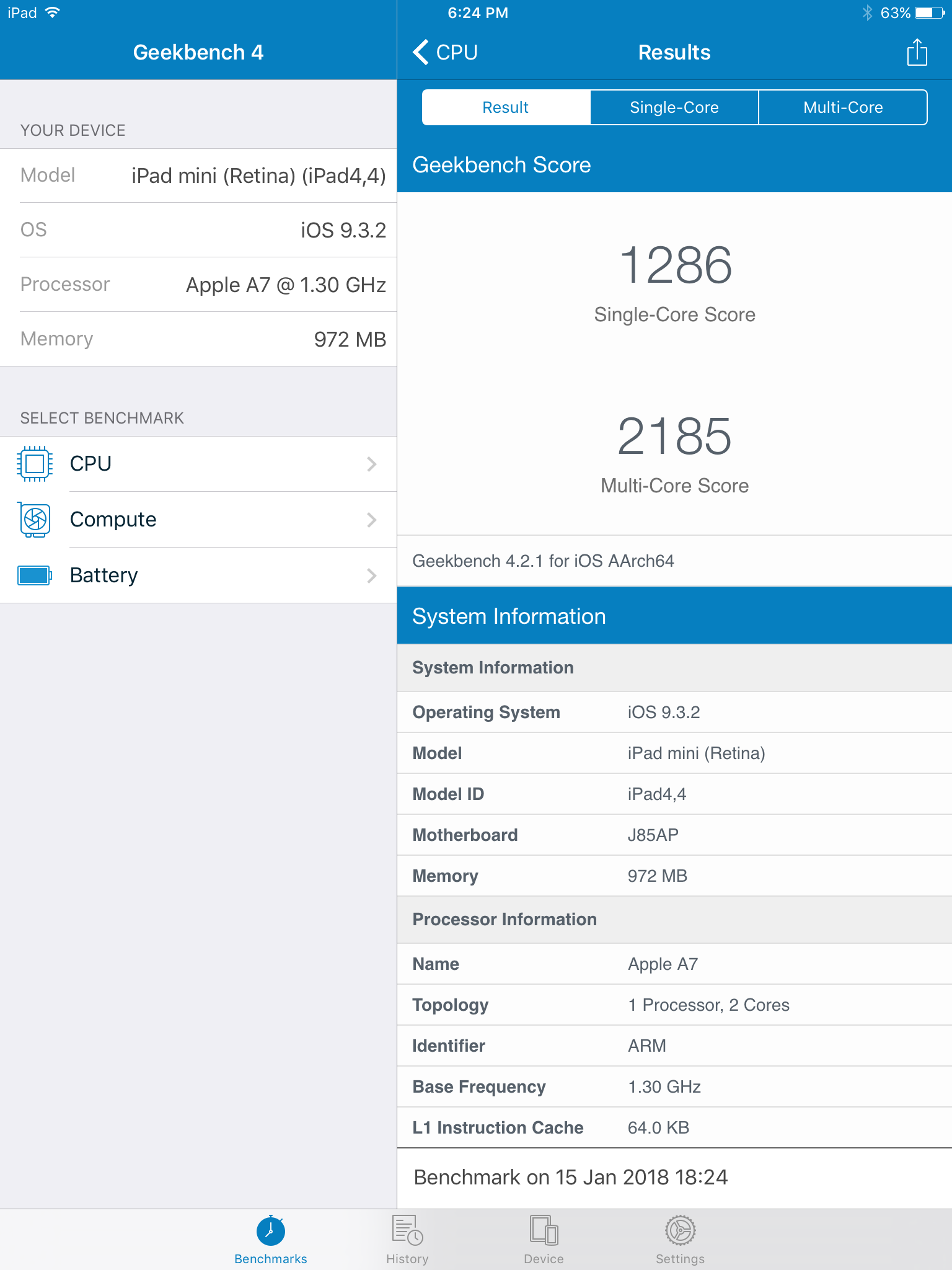
Task: Tap the Processor Apple A7 @ 1.30 GHz row
Action: click(198, 285)
